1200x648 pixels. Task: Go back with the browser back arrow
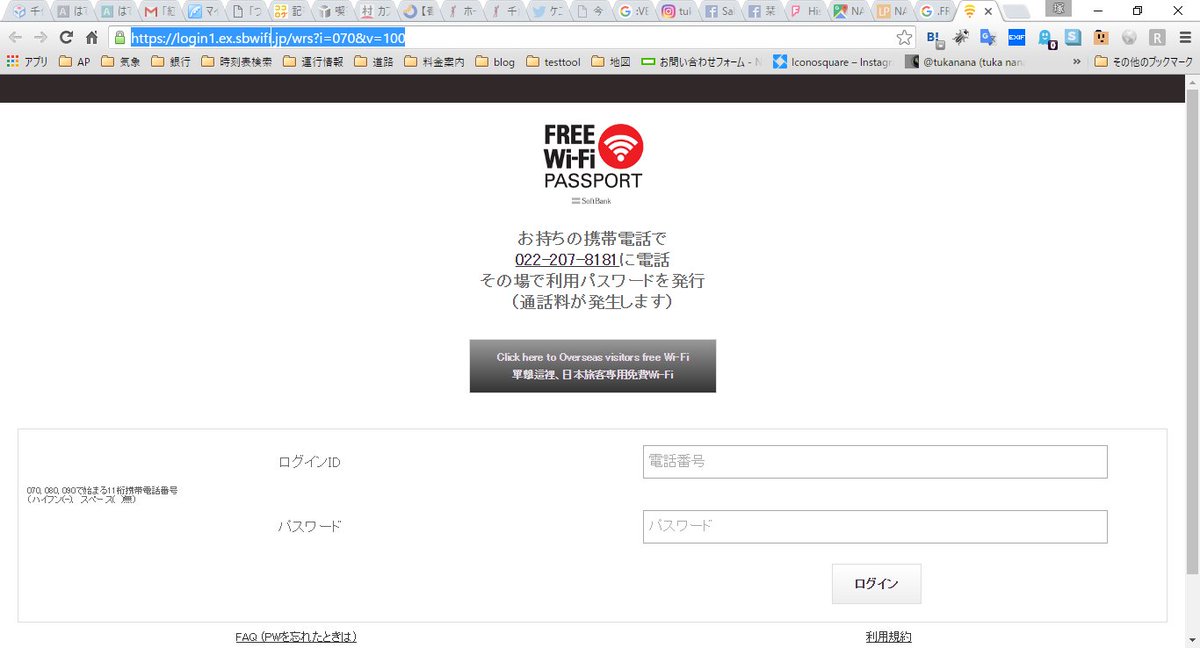pyautogui.click(x=15, y=38)
